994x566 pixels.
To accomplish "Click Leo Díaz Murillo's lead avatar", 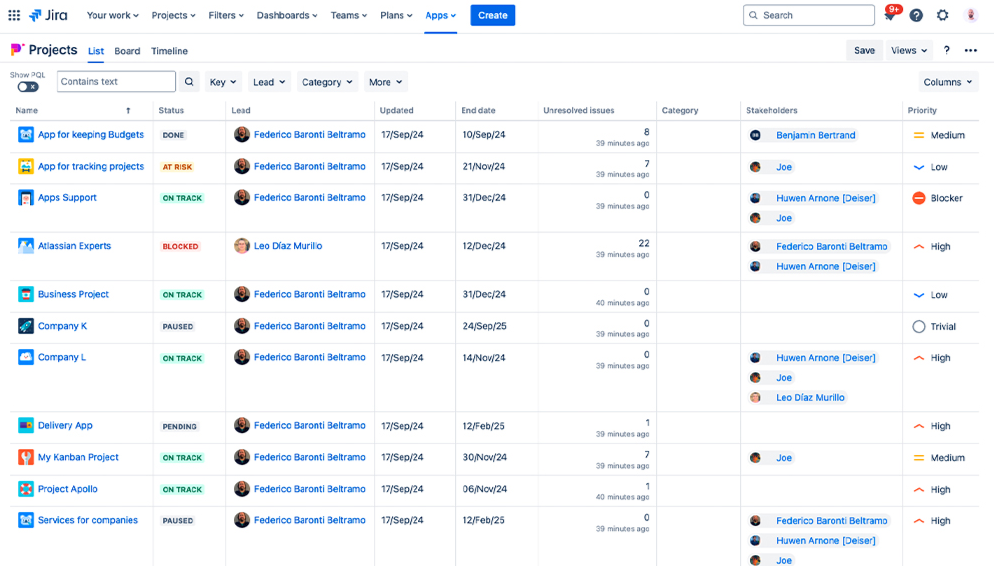I will pyautogui.click(x=242, y=246).
